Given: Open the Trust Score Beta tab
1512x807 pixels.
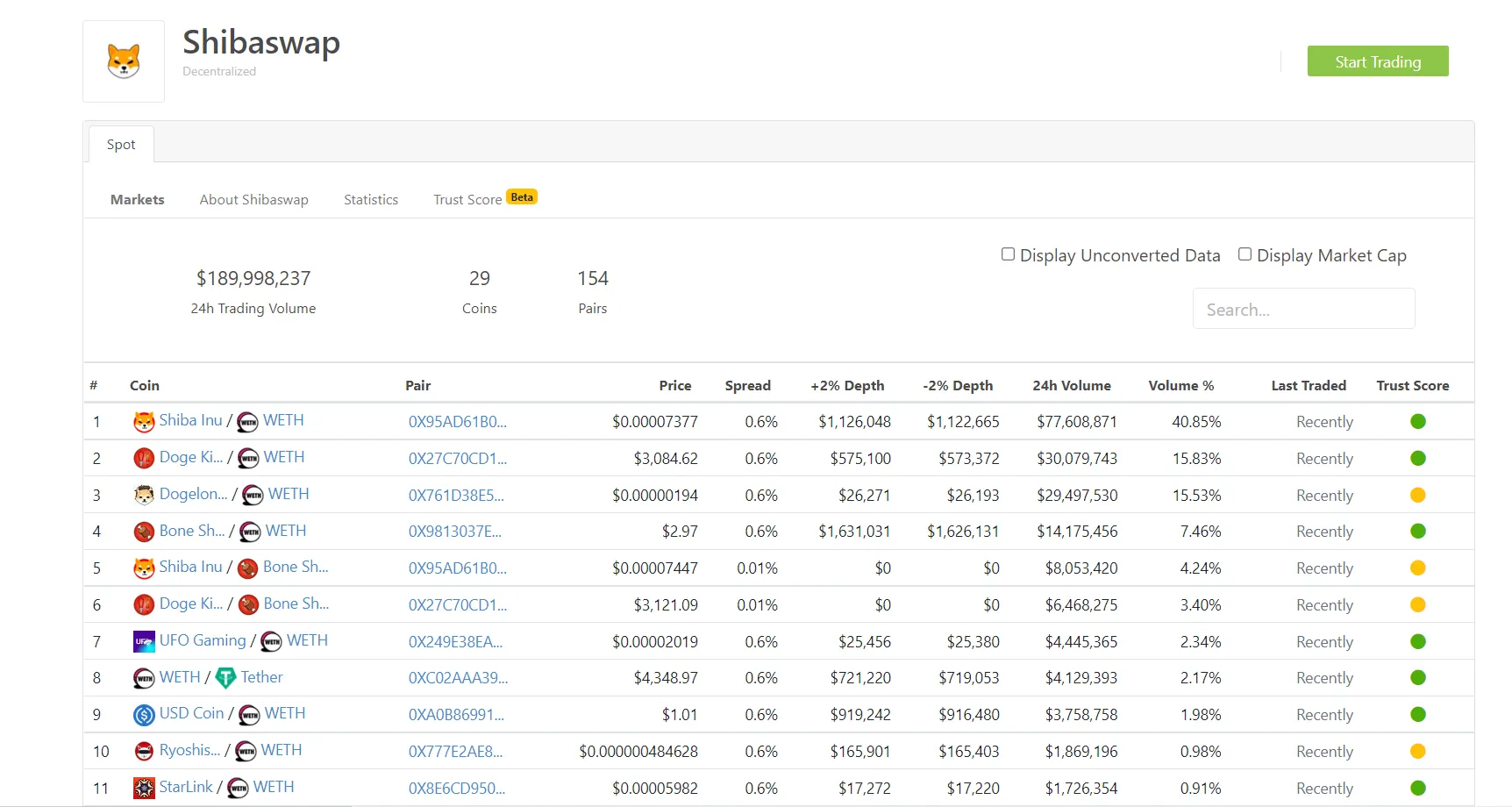Looking at the screenshot, I should [x=485, y=199].
